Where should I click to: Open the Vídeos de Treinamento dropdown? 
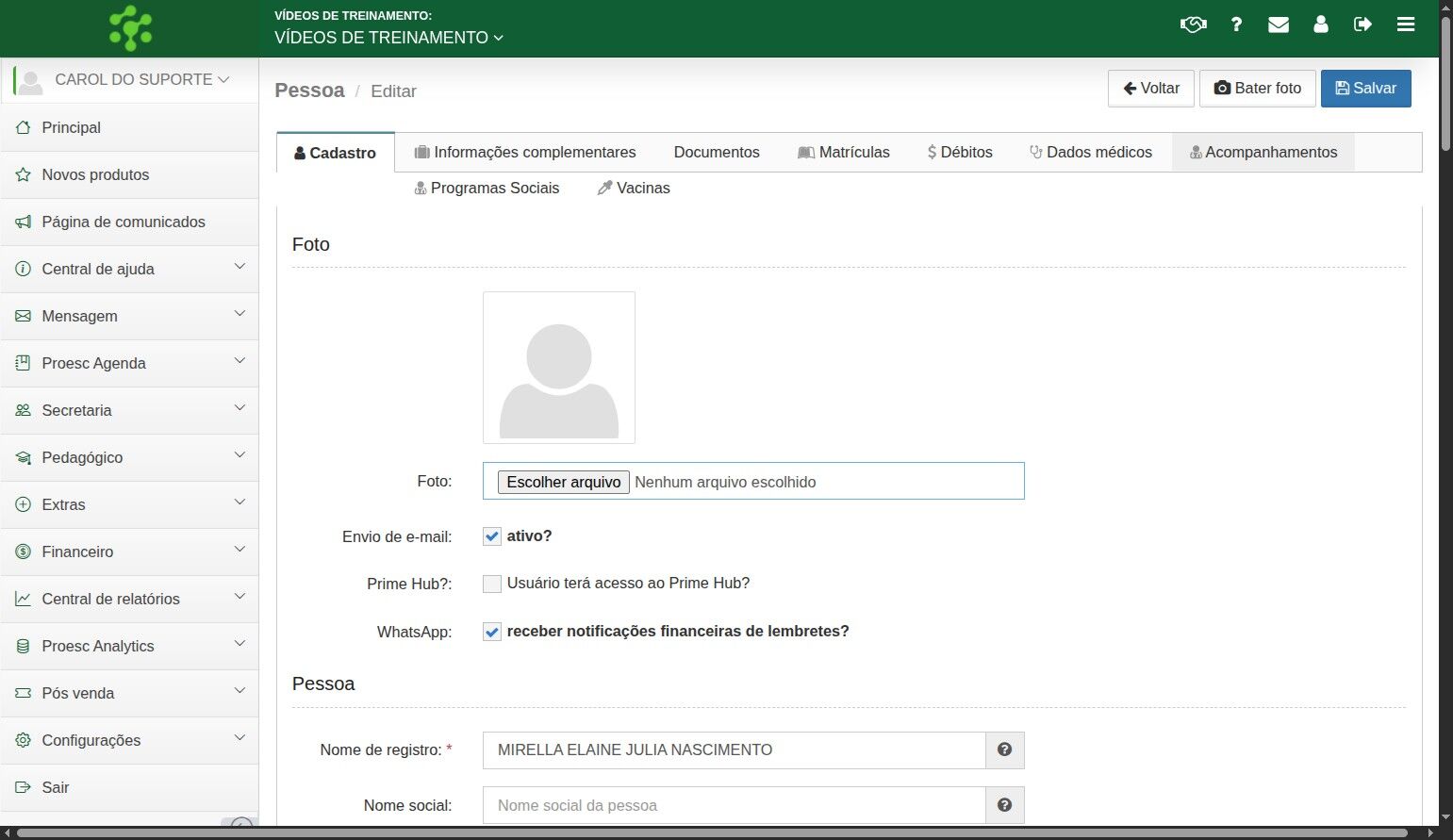388,38
